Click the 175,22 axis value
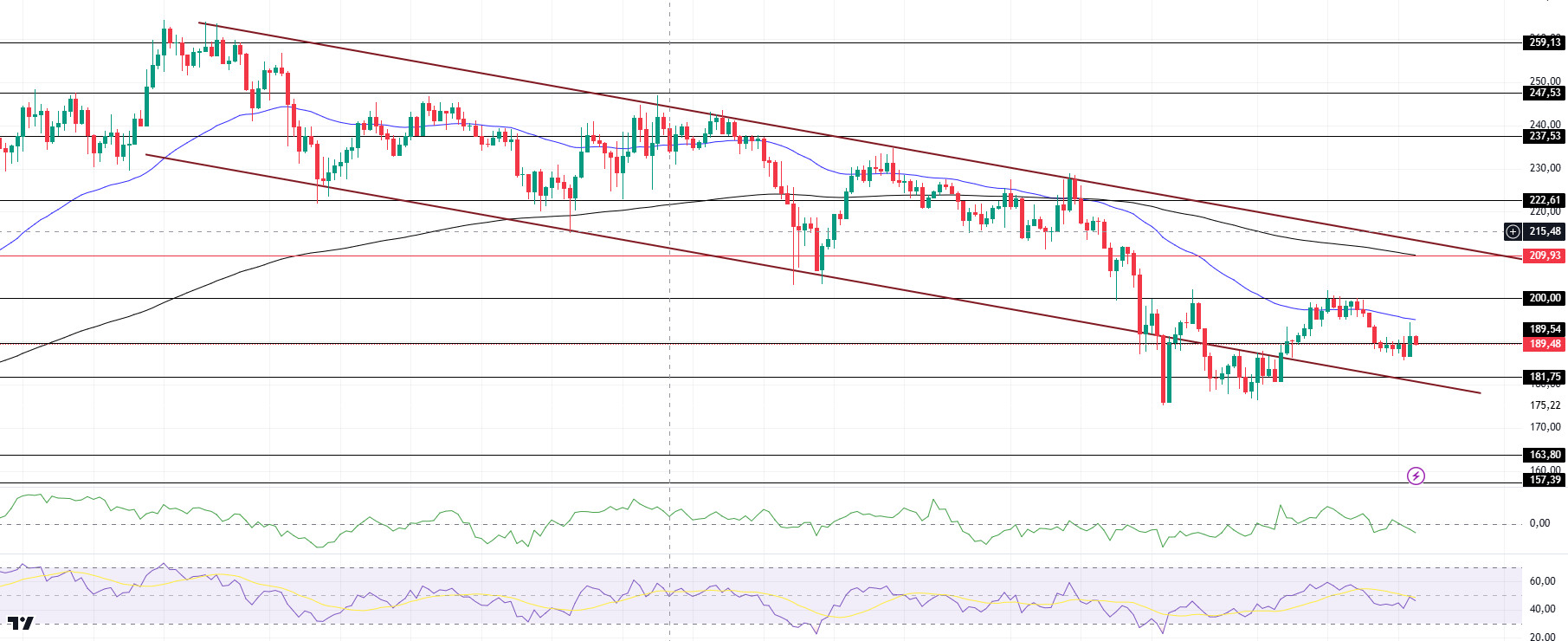 (1545, 405)
